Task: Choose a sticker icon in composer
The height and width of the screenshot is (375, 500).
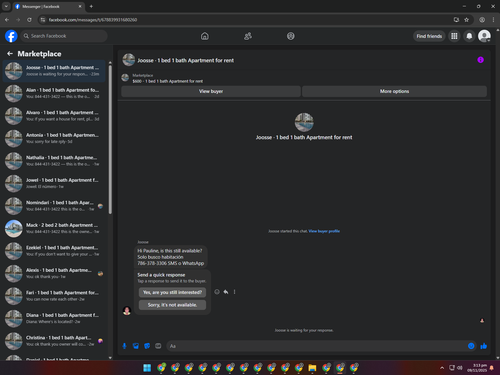Action: click(147, 346)
